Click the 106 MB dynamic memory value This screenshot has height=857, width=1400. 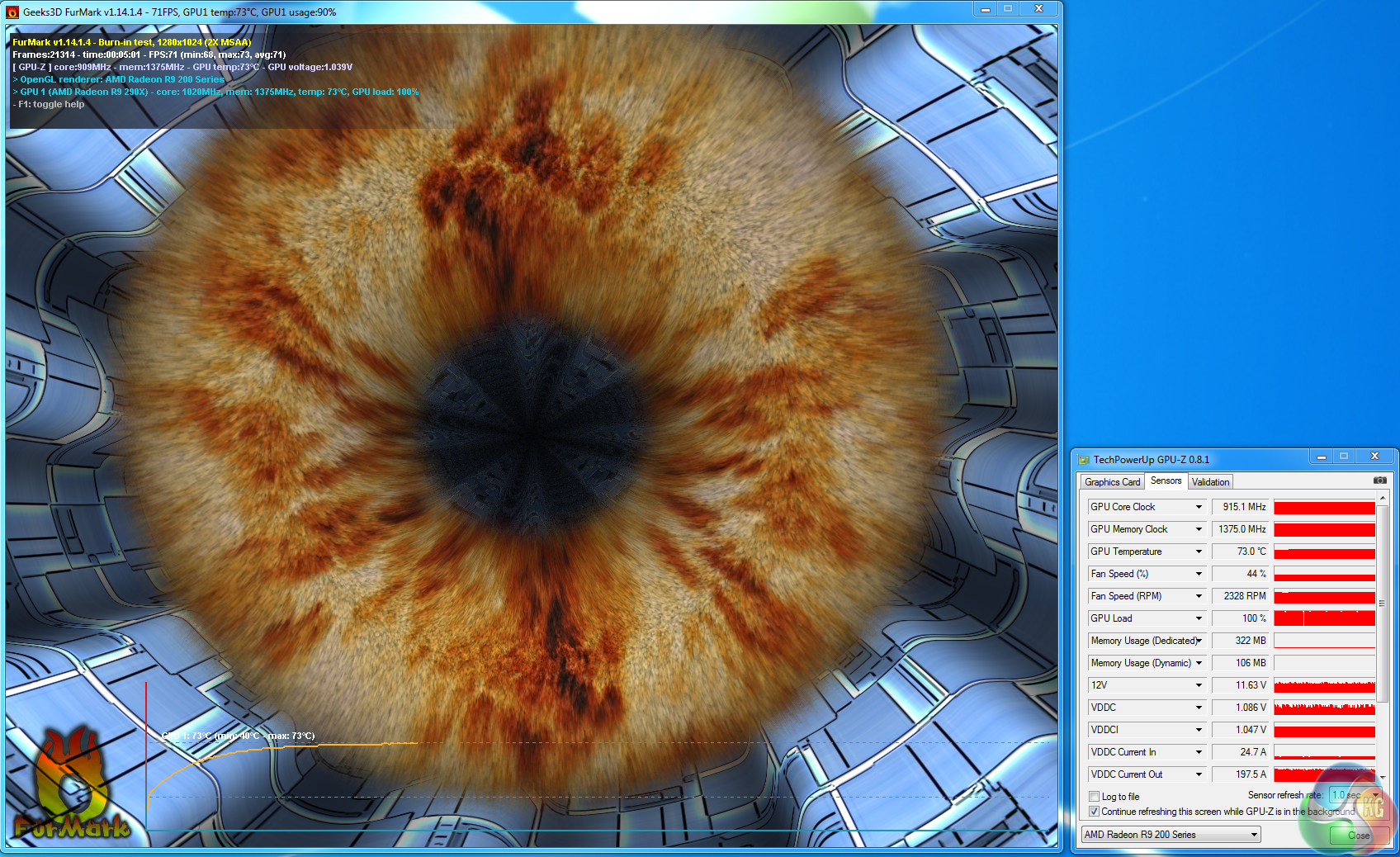click(x=1240, y=663)
